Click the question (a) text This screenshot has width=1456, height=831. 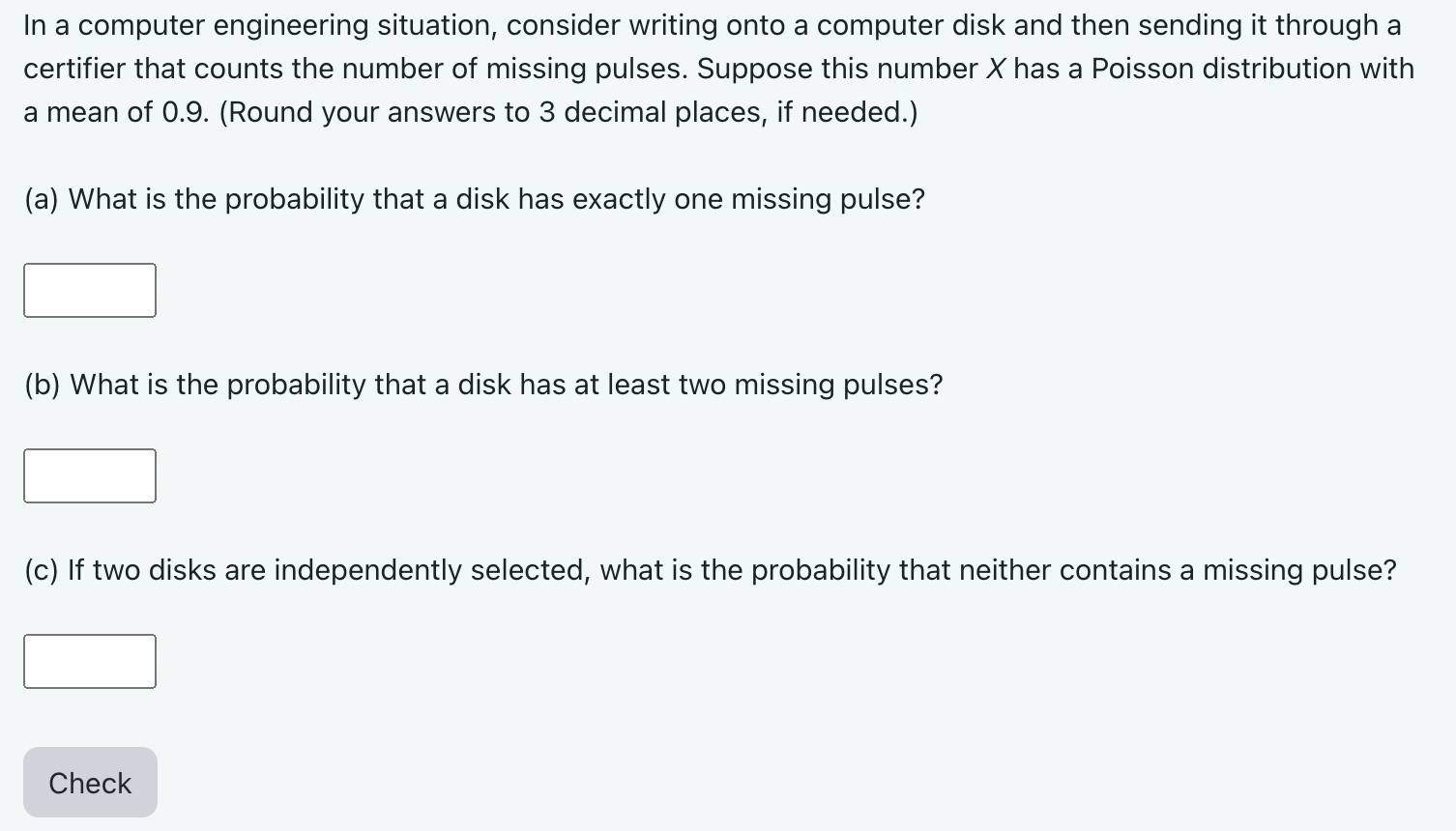pos(473,198)
